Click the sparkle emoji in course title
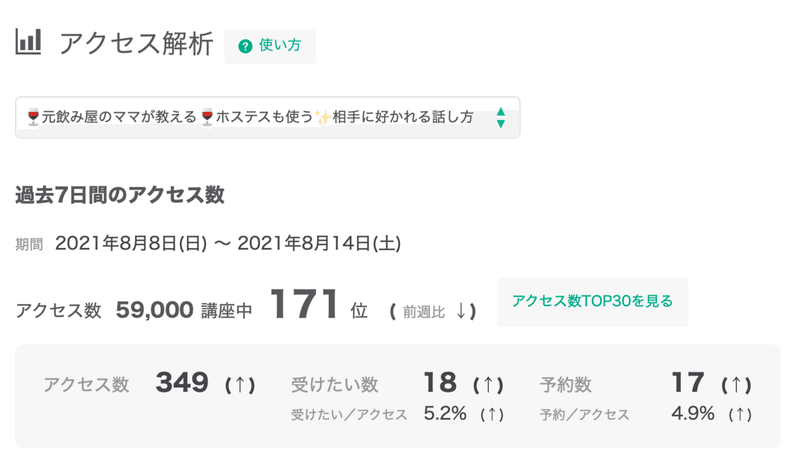 coord(322,117)
